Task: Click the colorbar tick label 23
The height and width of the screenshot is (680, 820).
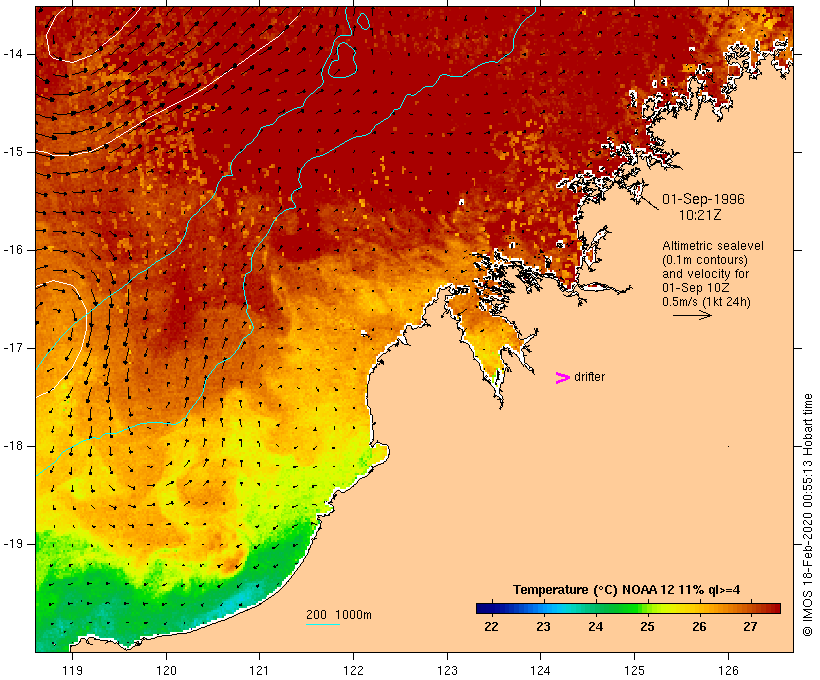Action: tap(543, 627)
